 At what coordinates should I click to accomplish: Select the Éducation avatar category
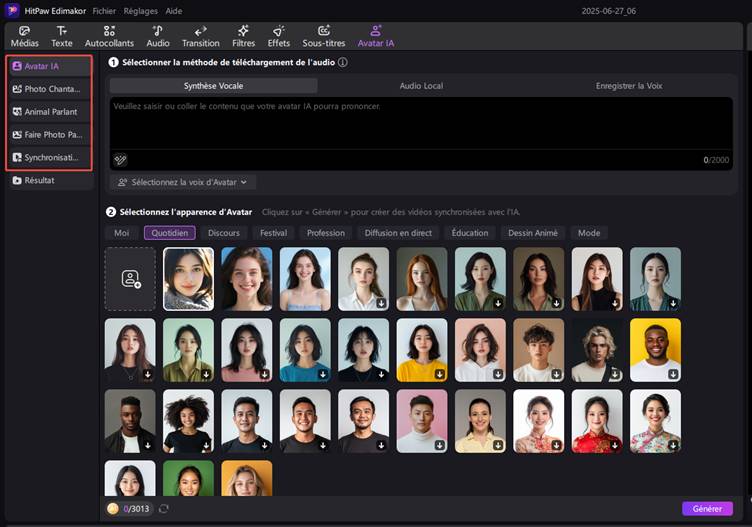pyautogui.click(x=470, y=233)
